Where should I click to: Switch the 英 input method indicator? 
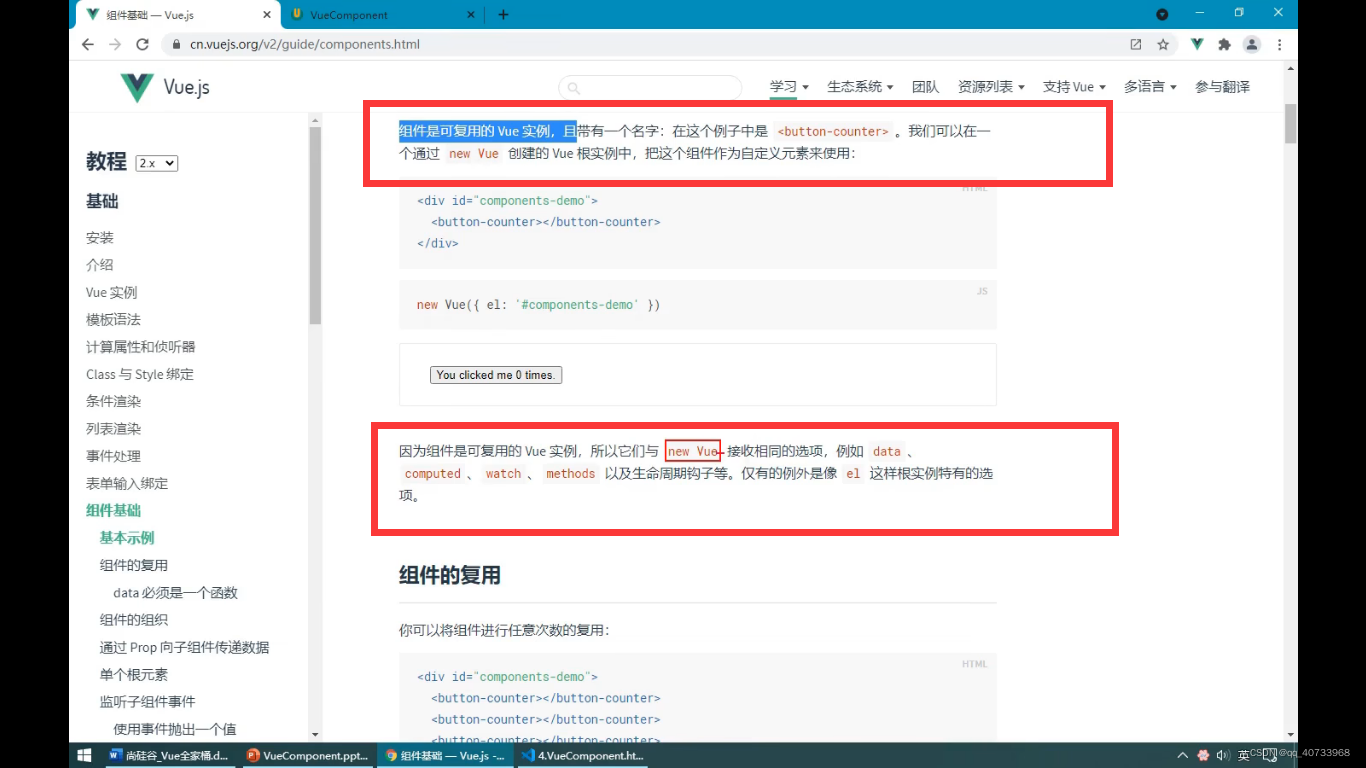click(x=1243, y=754)
